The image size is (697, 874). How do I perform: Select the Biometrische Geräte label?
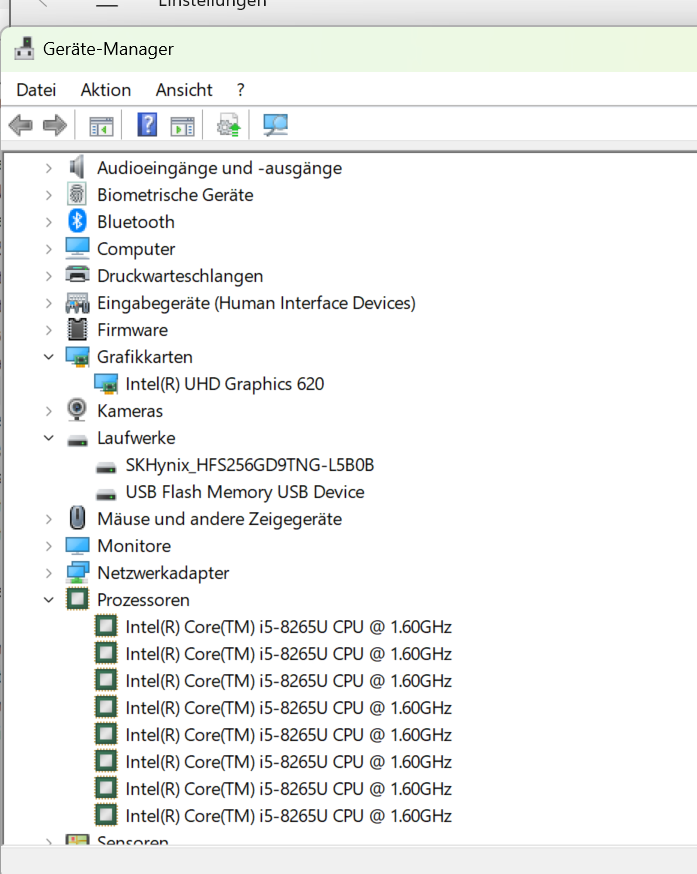[175, 195]
